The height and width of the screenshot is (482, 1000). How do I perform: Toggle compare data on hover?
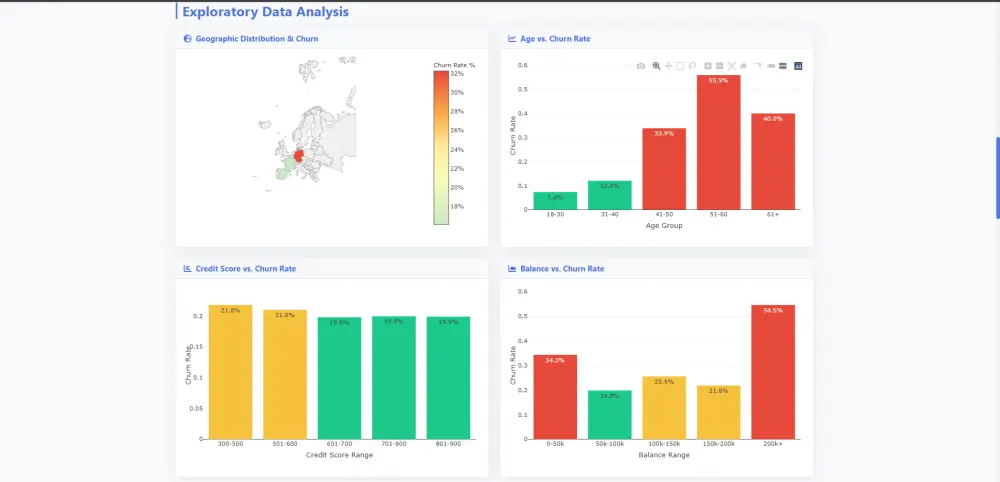[782, 66]
